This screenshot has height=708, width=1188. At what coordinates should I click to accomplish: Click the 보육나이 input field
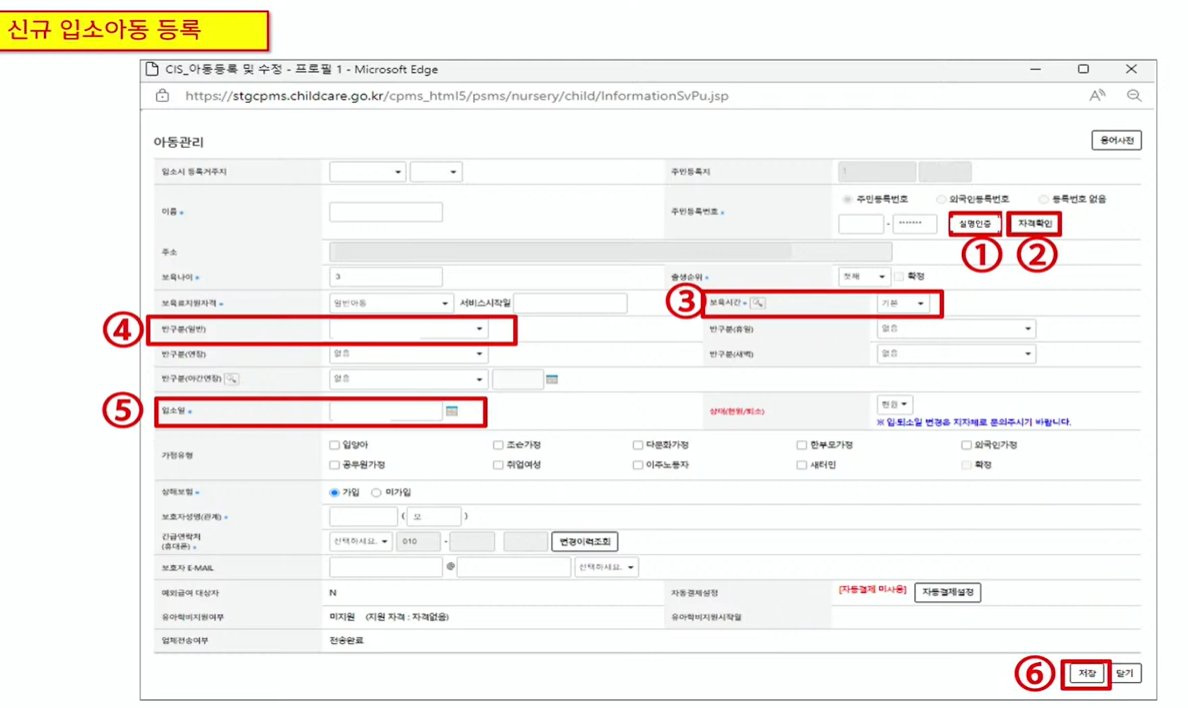tap(386, 277)
